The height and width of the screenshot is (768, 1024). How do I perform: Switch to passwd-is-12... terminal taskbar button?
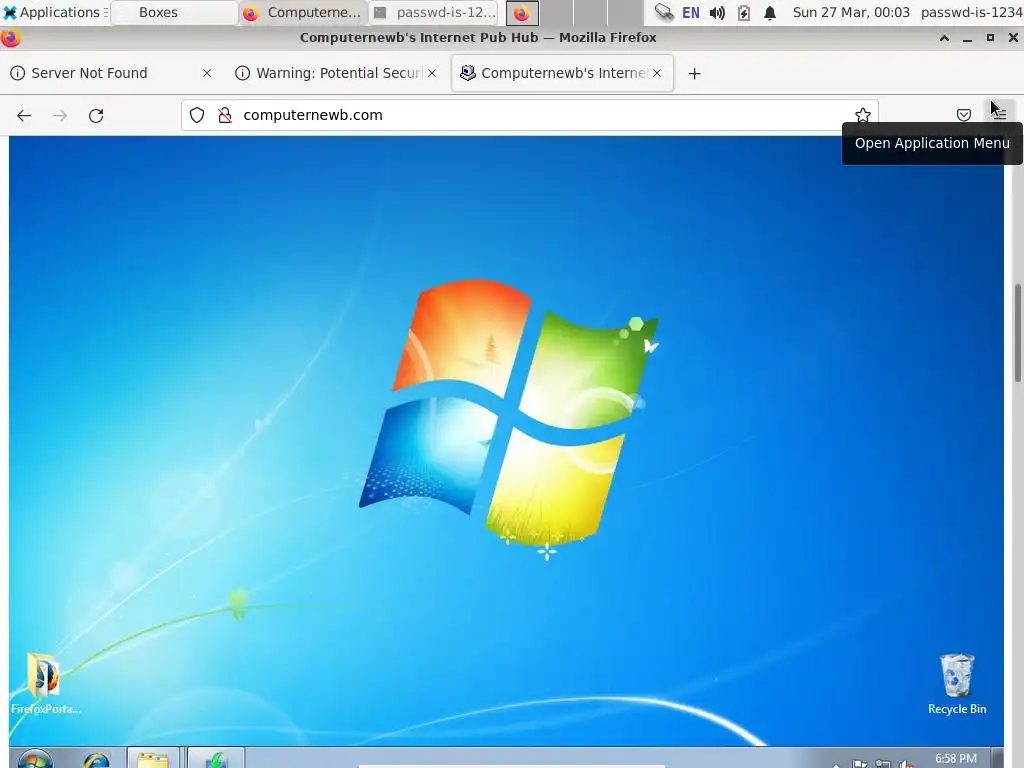pos(434,12)
